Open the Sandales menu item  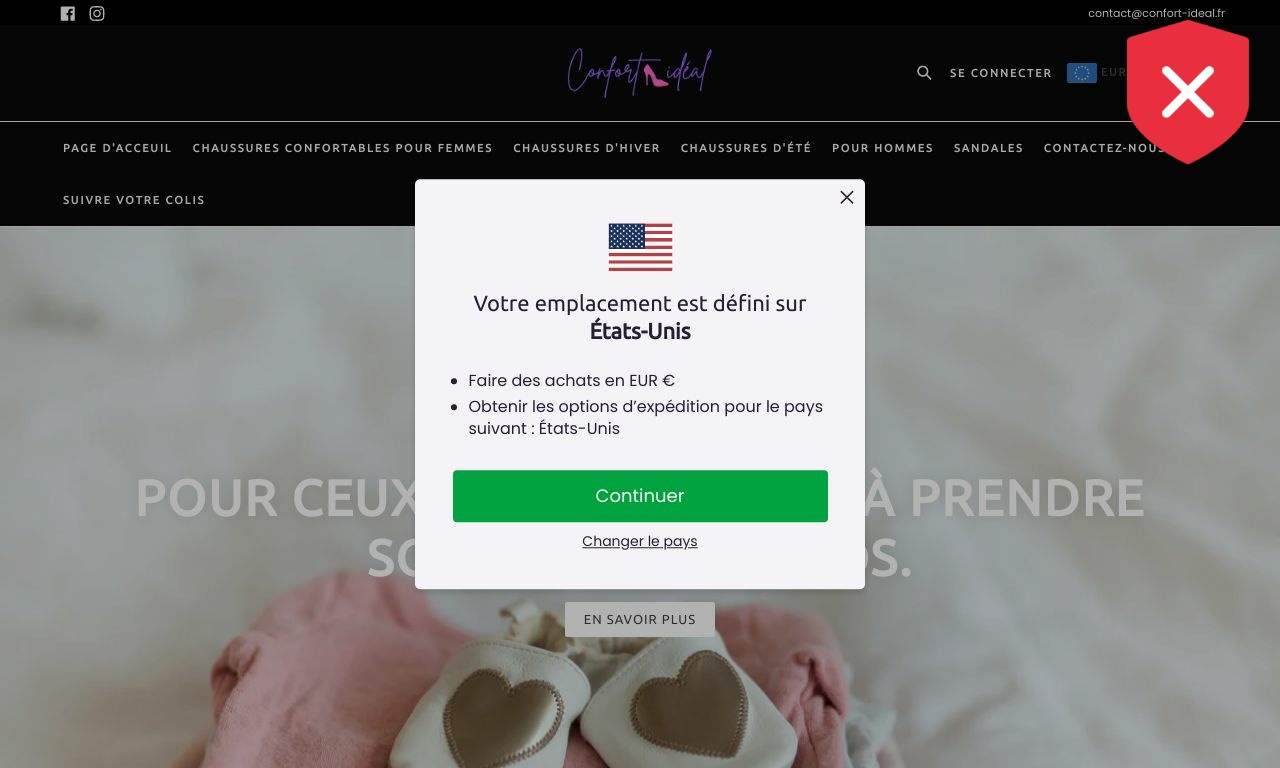(989, 148)
